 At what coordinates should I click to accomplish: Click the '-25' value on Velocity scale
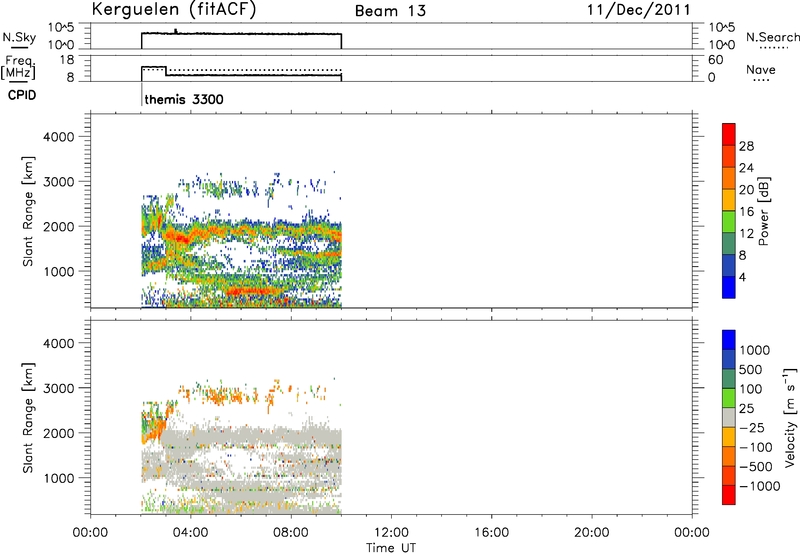(x=752, y=427)
